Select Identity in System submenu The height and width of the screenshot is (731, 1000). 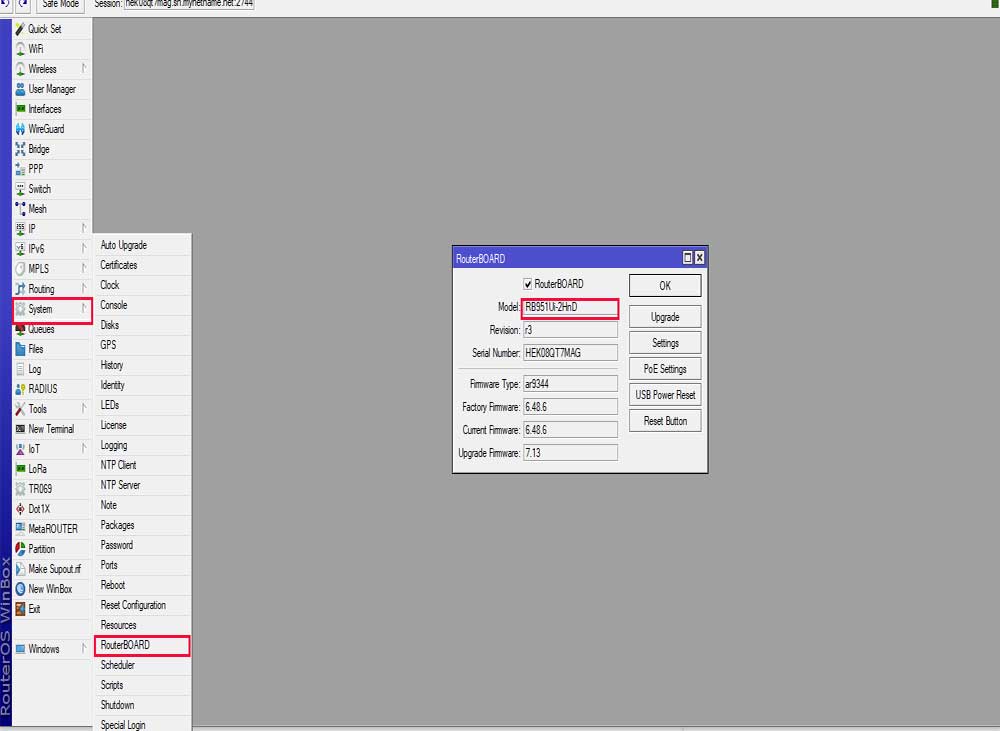click(143, 385)
